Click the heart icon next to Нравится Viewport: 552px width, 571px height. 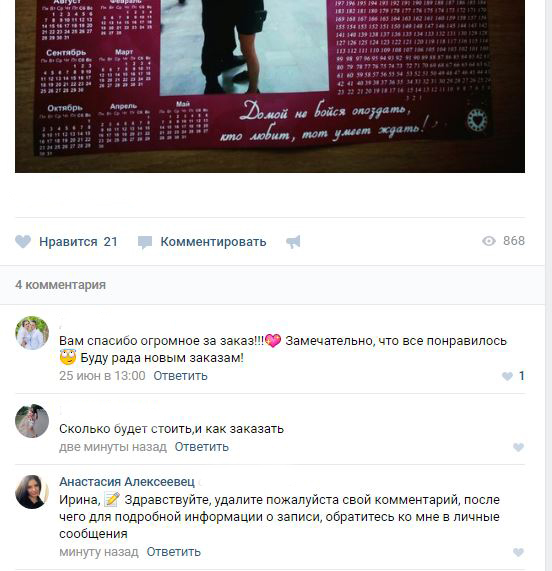point(23,241)
